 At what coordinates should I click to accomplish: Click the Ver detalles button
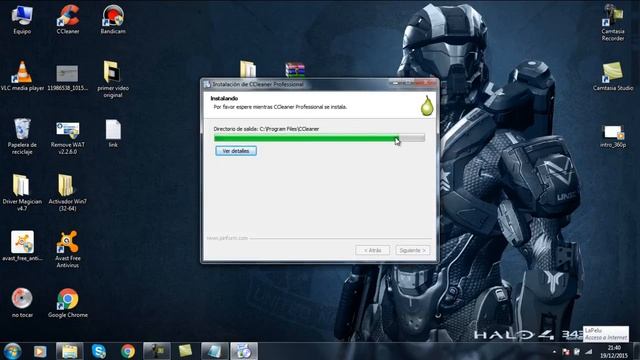pos(236,151)
